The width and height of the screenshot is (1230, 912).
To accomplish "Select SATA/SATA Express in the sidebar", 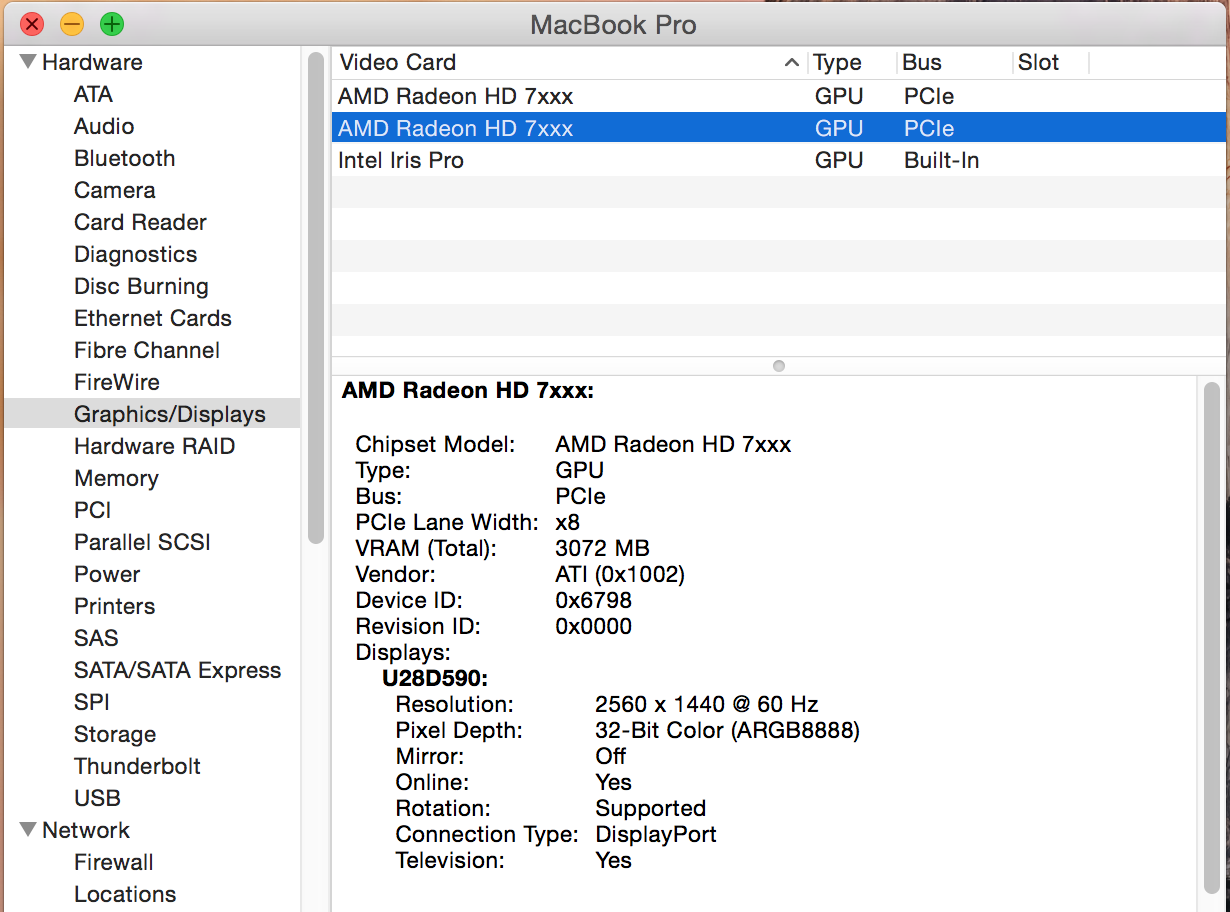I will [177, 671].
